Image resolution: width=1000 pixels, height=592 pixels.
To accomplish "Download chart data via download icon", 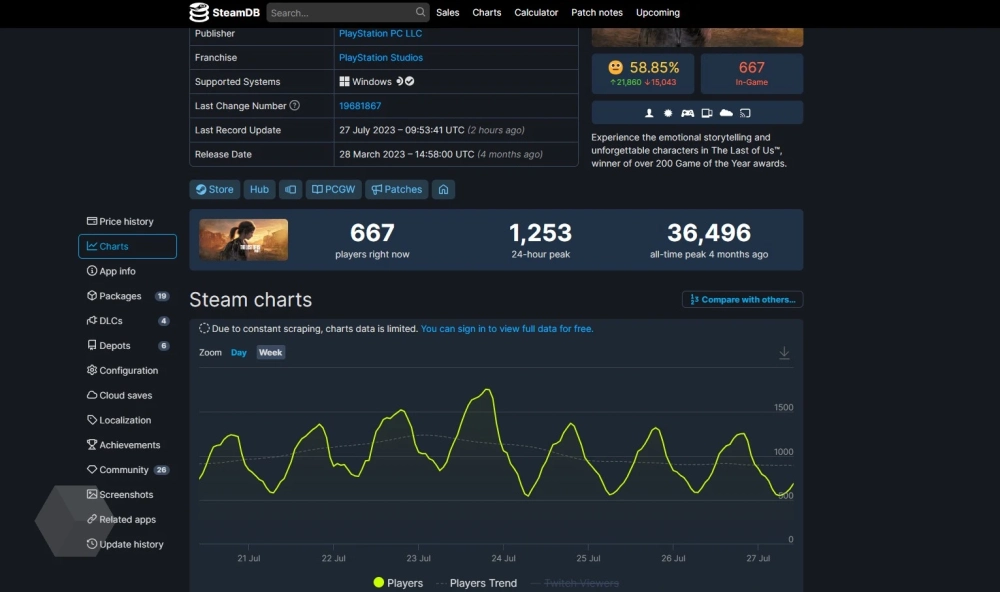I will 784,353.
